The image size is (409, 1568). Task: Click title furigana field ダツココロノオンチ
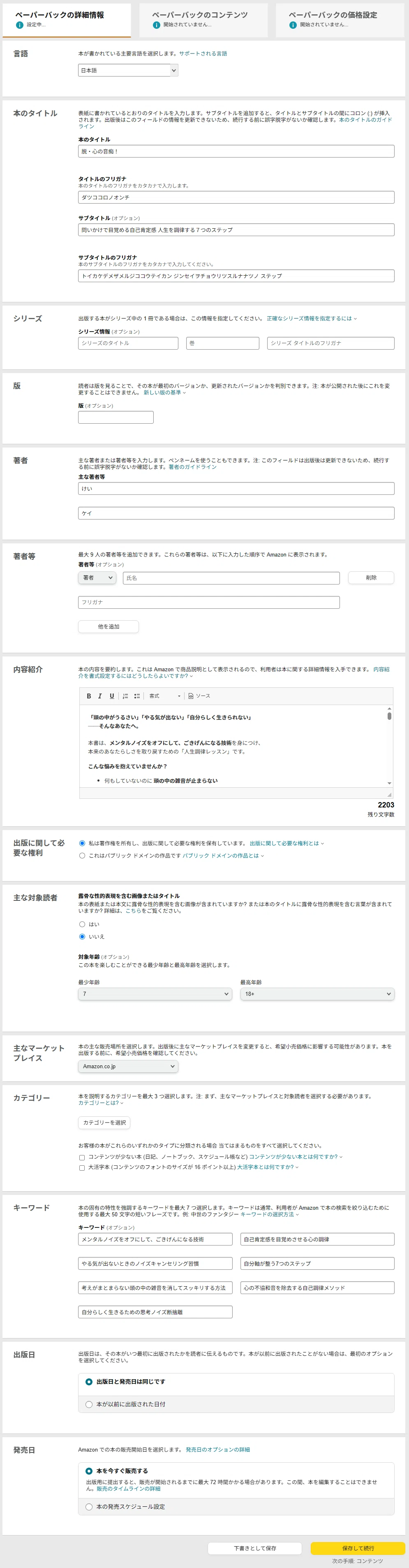(236, 197)
